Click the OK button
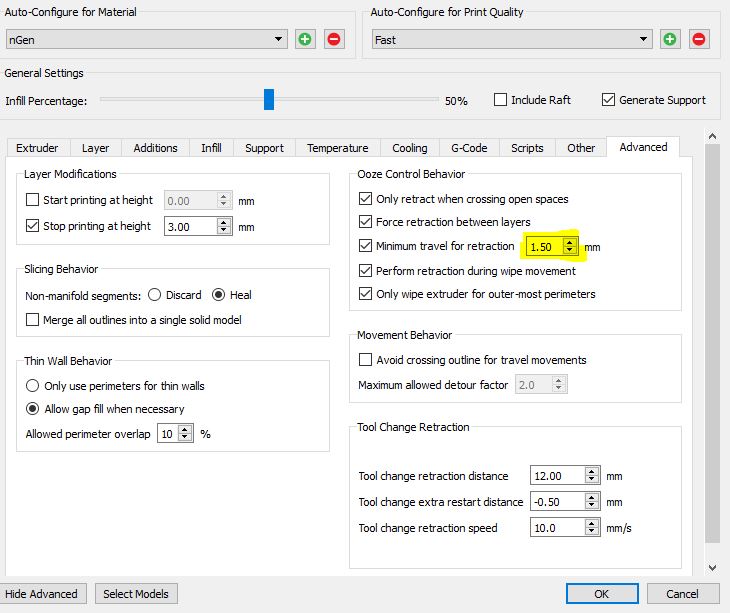This screenshot has width=730, height=613. coord(601,593)
